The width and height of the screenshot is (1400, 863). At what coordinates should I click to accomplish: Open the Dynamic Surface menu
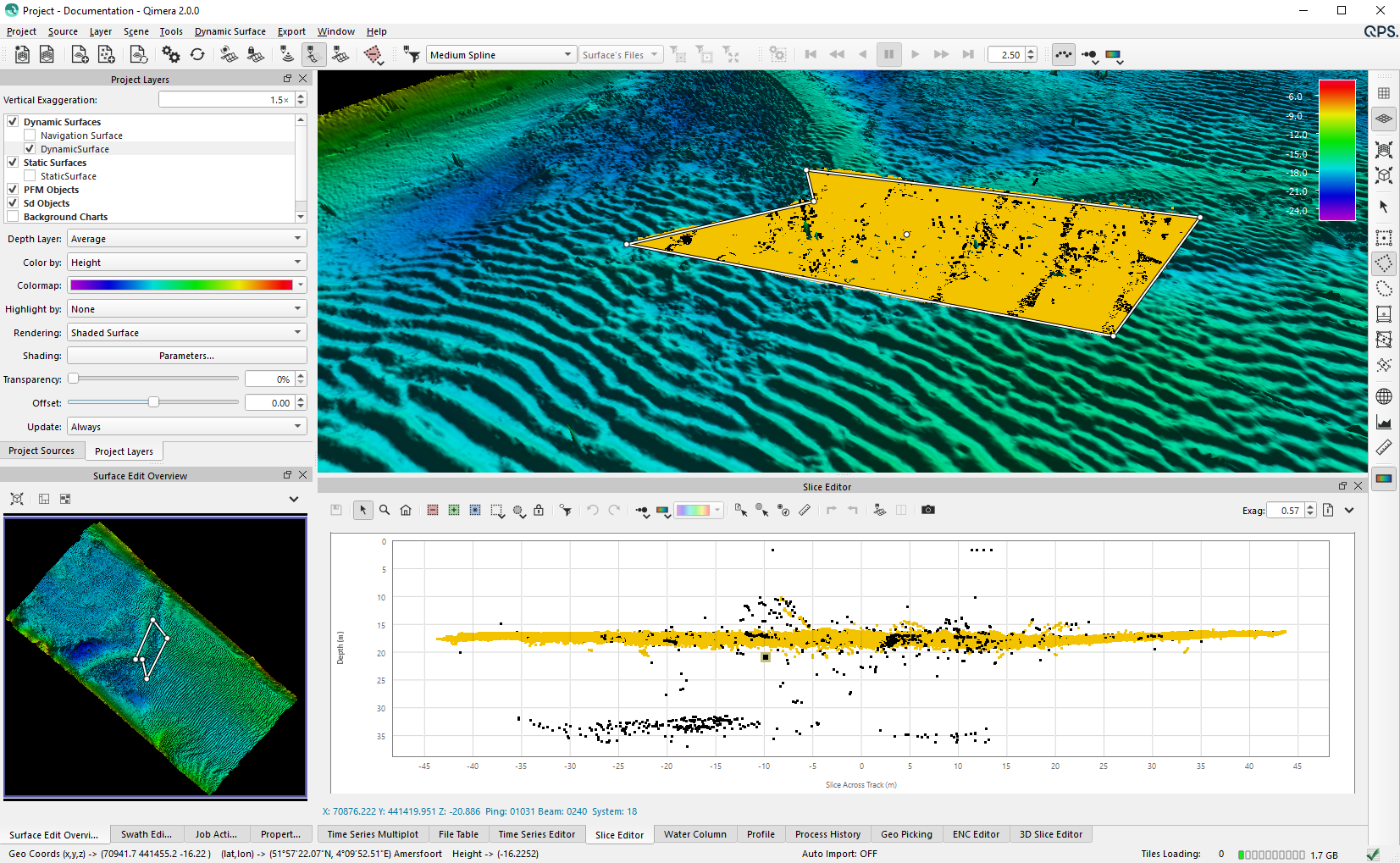tap(230, 31)
